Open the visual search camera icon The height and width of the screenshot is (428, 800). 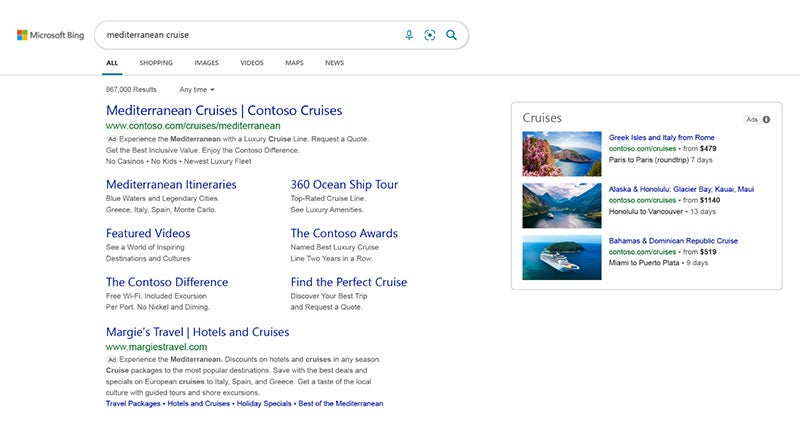[x=430, y=35]
